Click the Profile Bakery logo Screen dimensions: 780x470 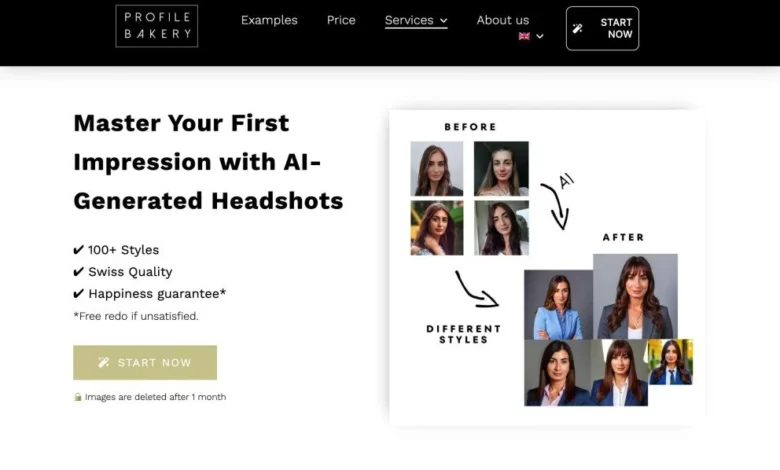click(157, 26)
